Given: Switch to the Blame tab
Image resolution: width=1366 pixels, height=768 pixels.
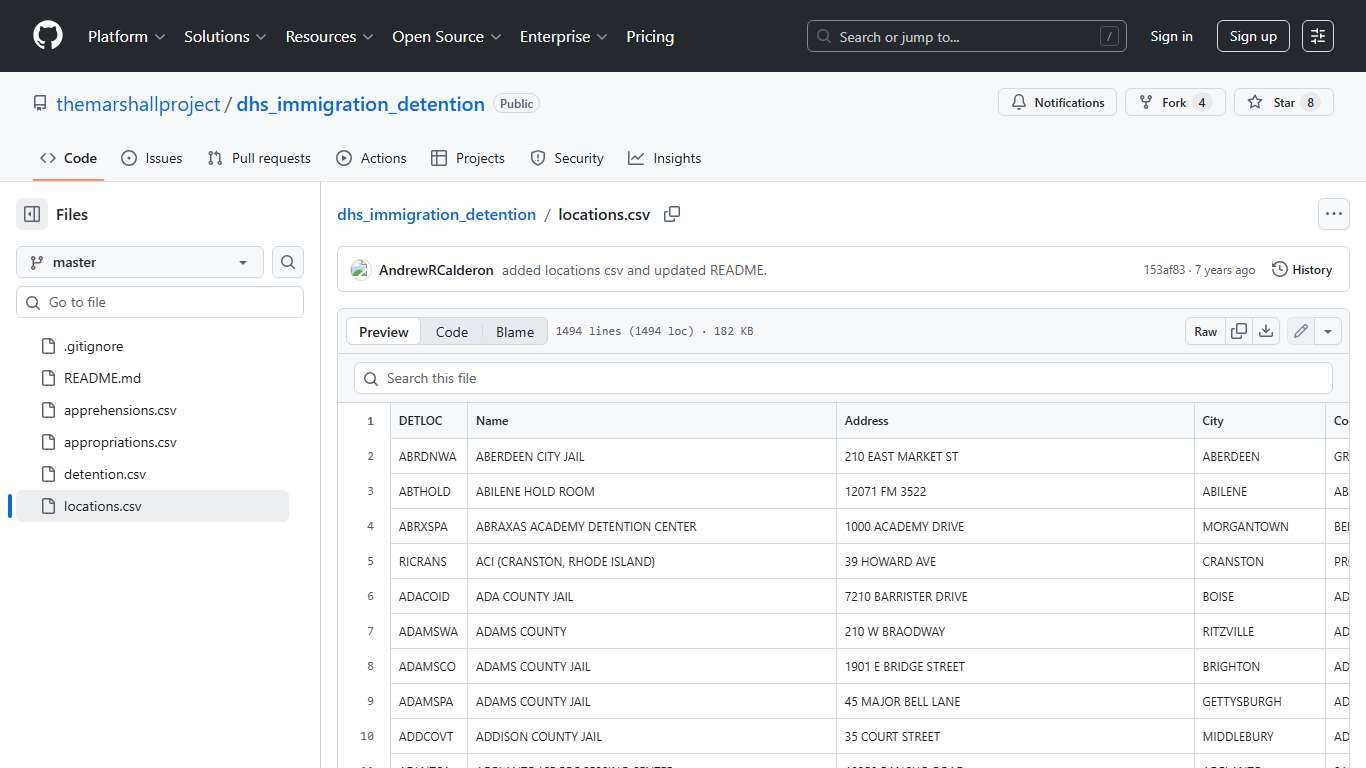Looking at the screenshot, I should [514, 331].
